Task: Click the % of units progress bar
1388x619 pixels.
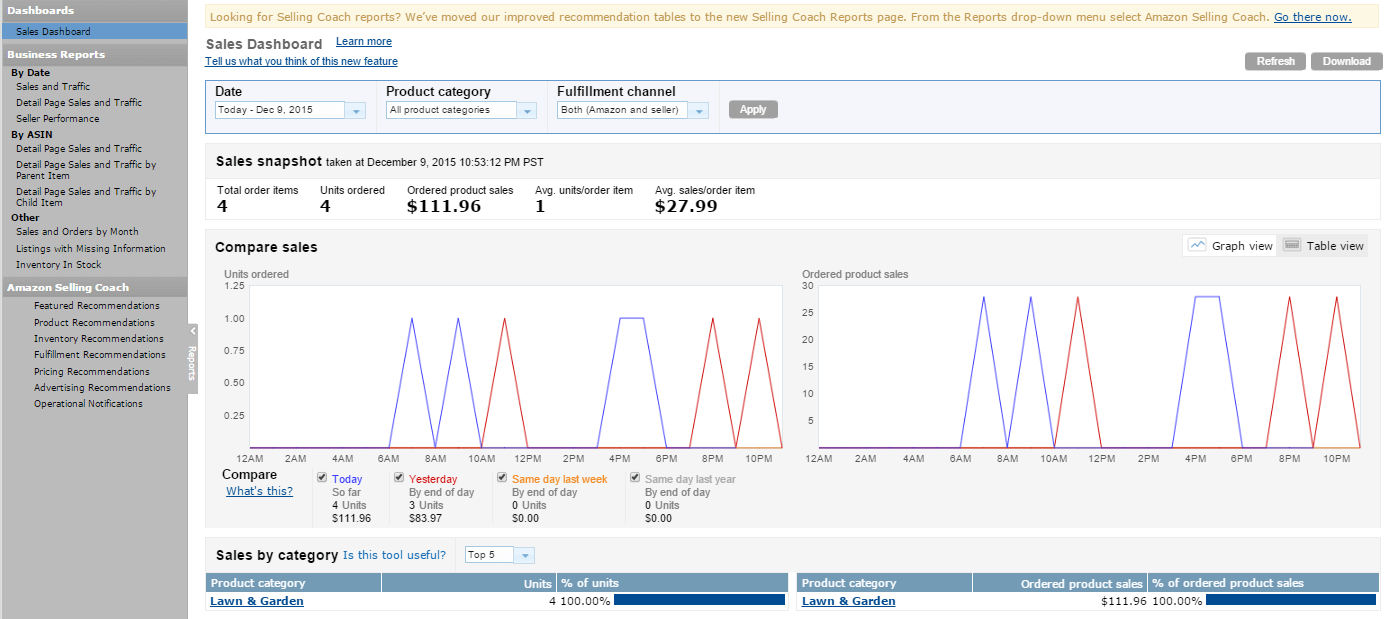Action: (x=699, y=600)
